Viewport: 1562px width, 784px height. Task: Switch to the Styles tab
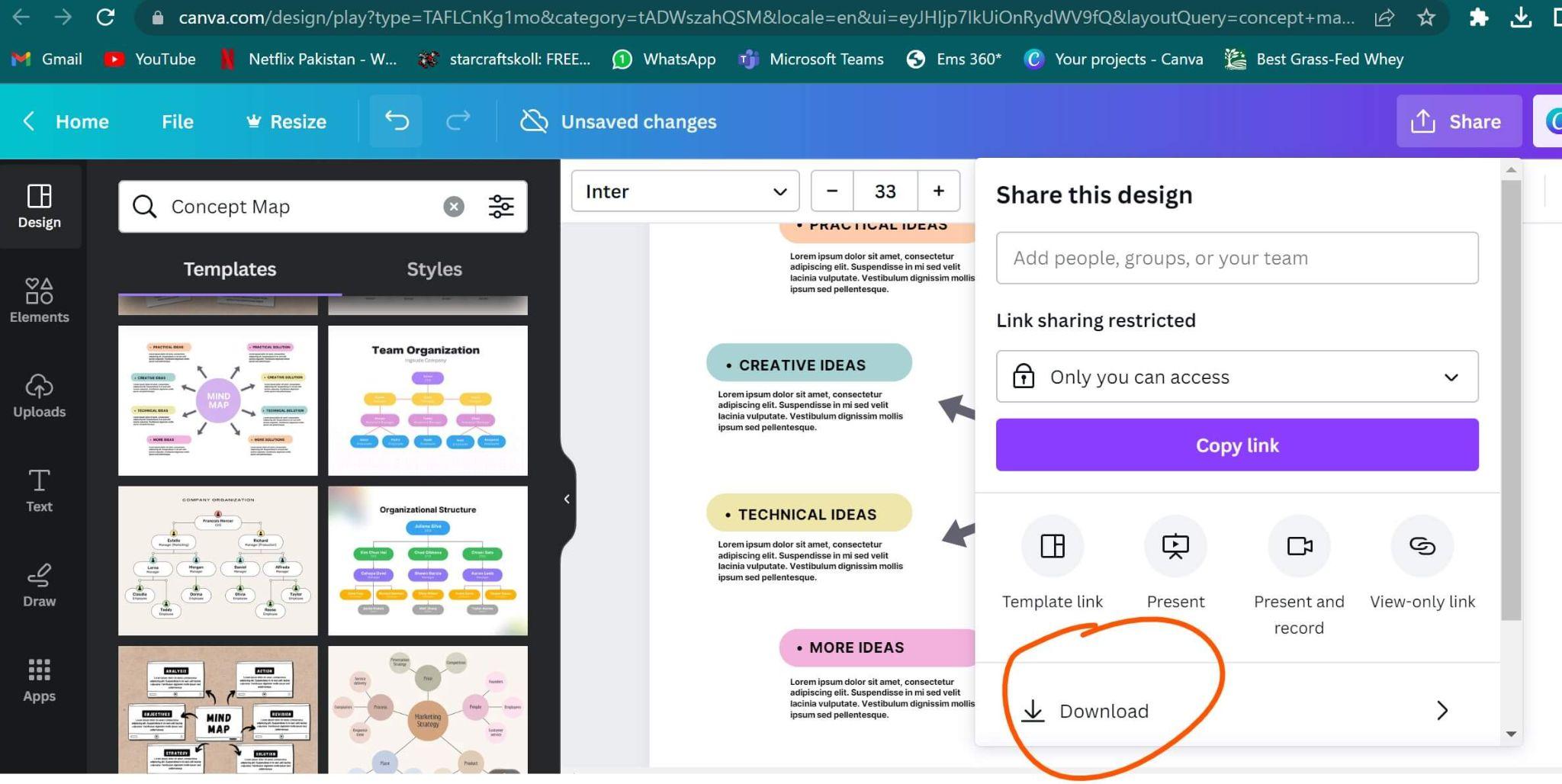[434, 269]
